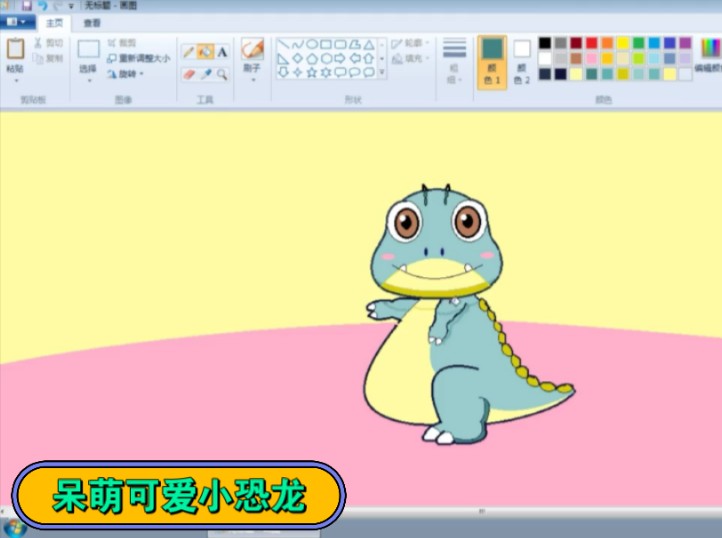
Task: Click the Undo arrow in quick access toolbar
Action: click(x=42, y=6)
